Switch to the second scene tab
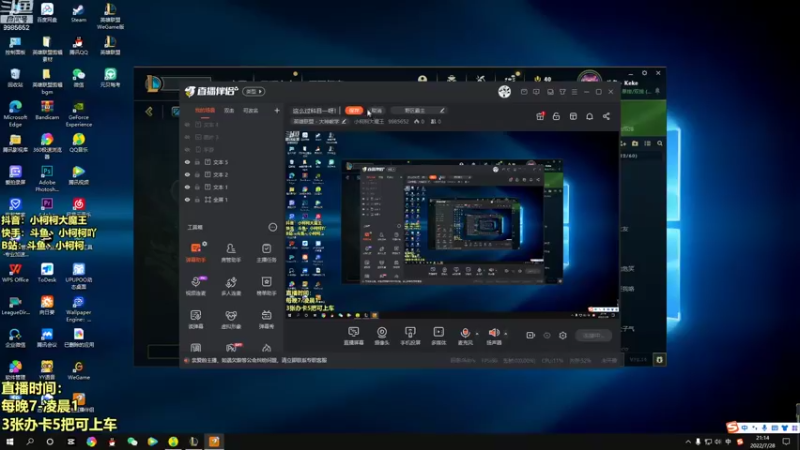Image resolution: width=800 pixels, height=450 pixels. pyautogui.click(x=229, y=110)
